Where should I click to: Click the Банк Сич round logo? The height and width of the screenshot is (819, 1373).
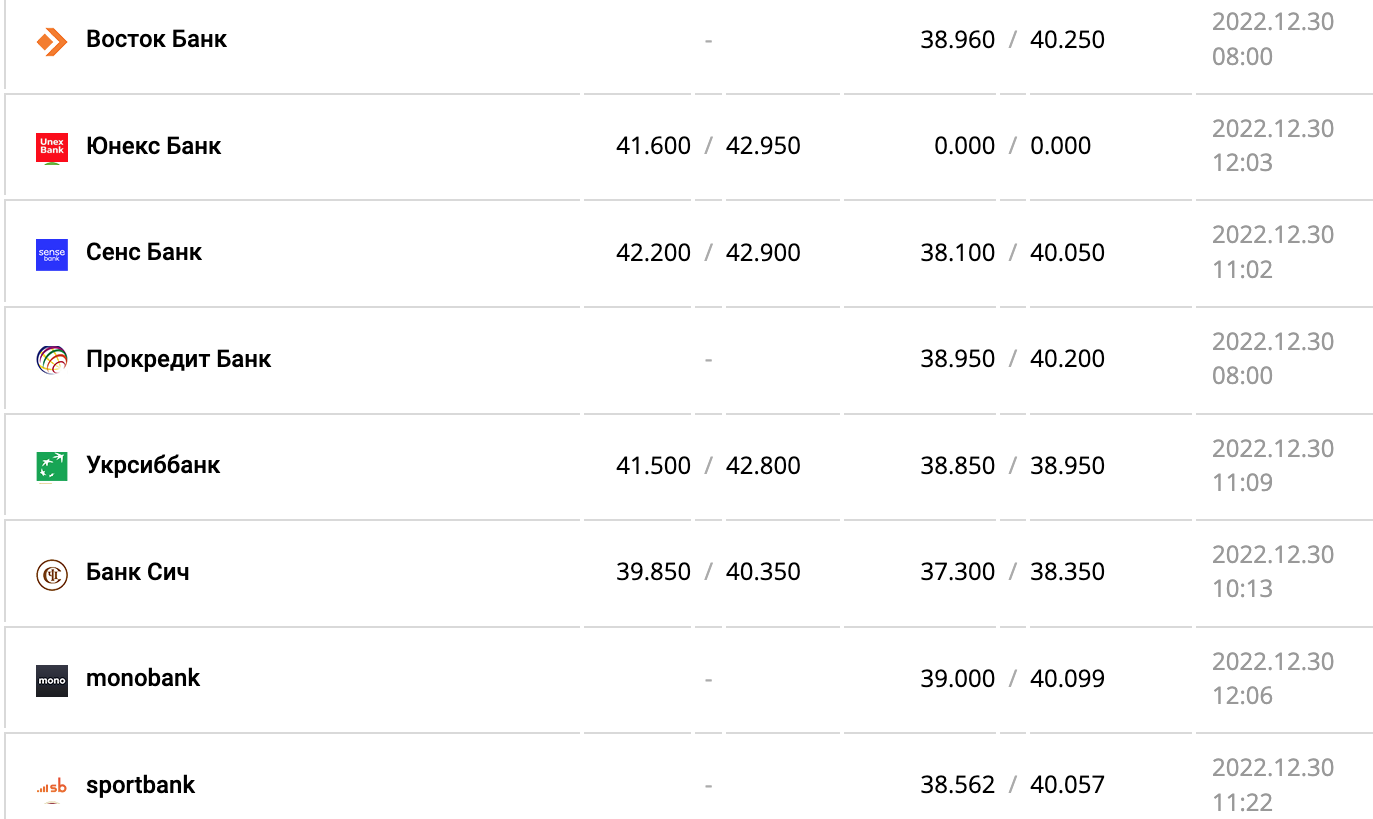[52, 573]
